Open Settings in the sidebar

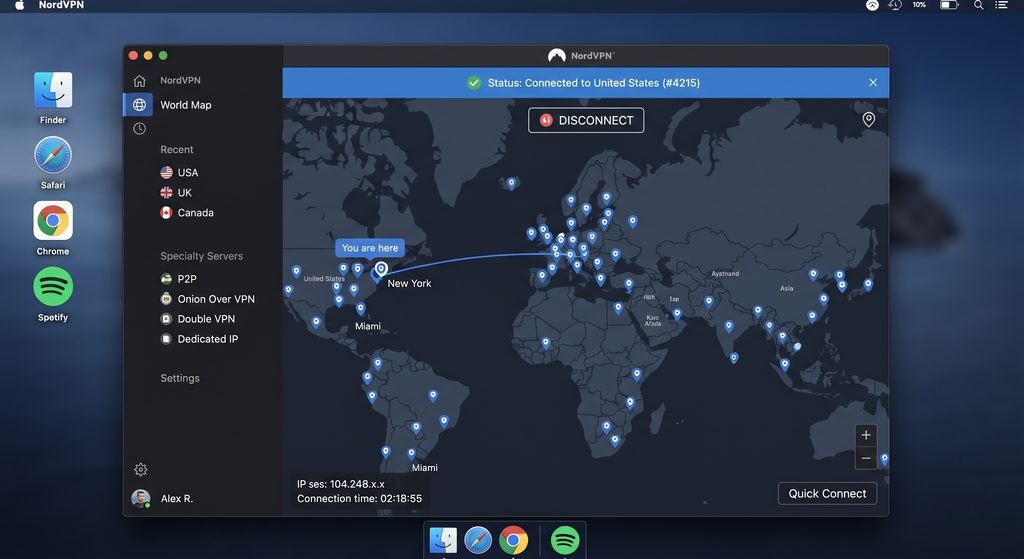180,378
